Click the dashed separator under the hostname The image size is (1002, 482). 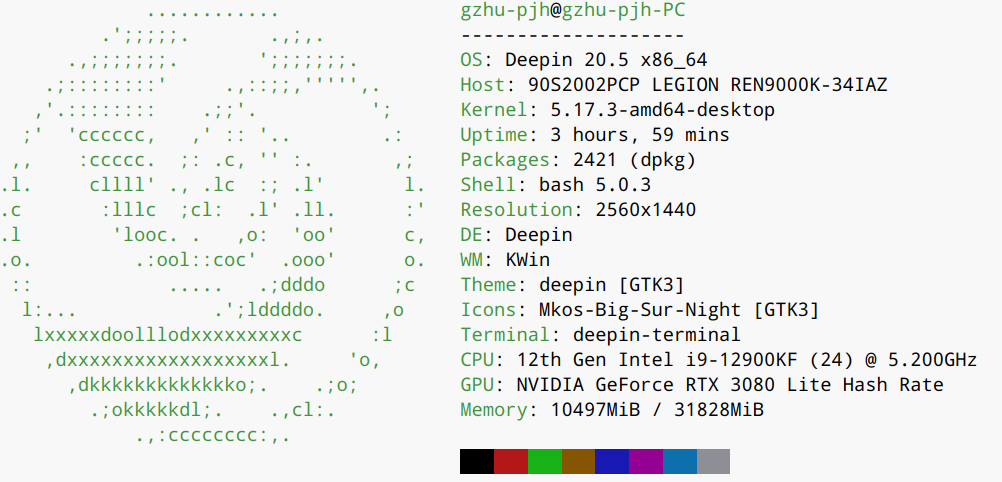[573, 36]
